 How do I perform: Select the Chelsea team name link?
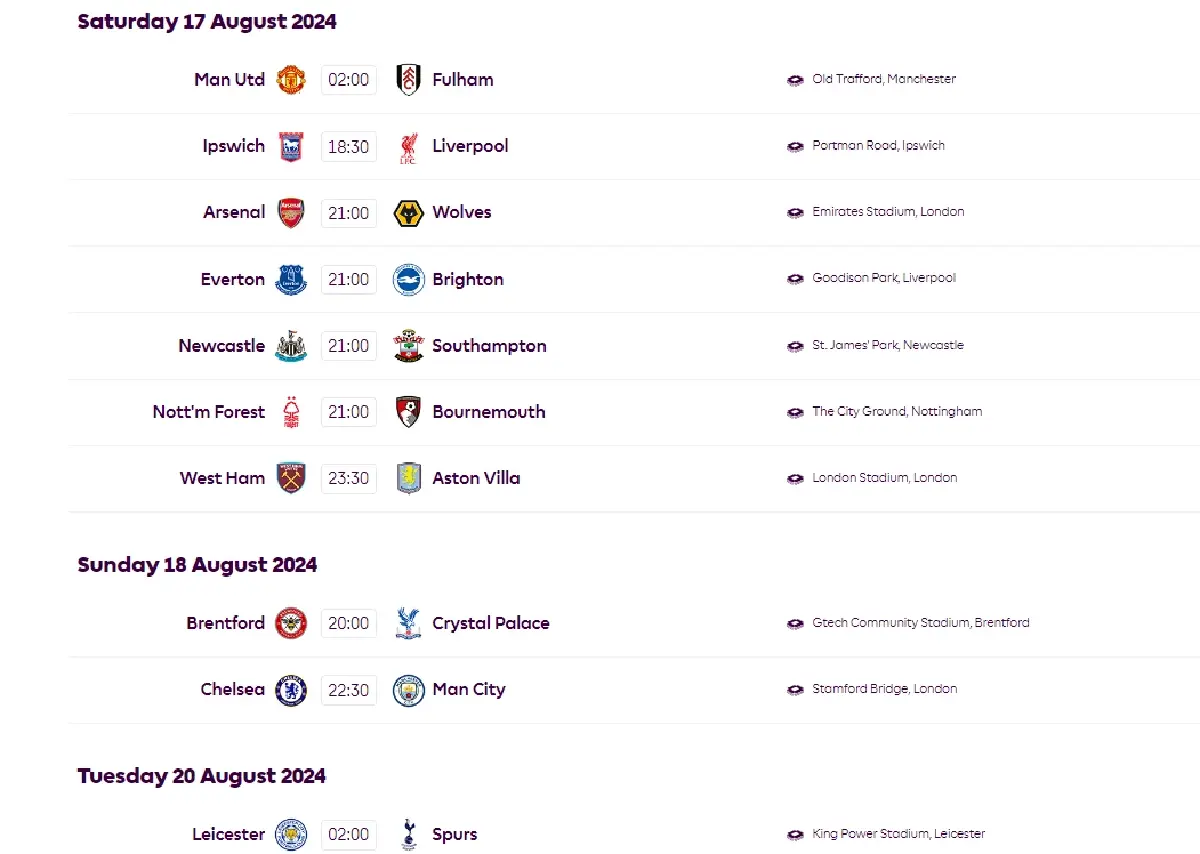click(232, 689)
